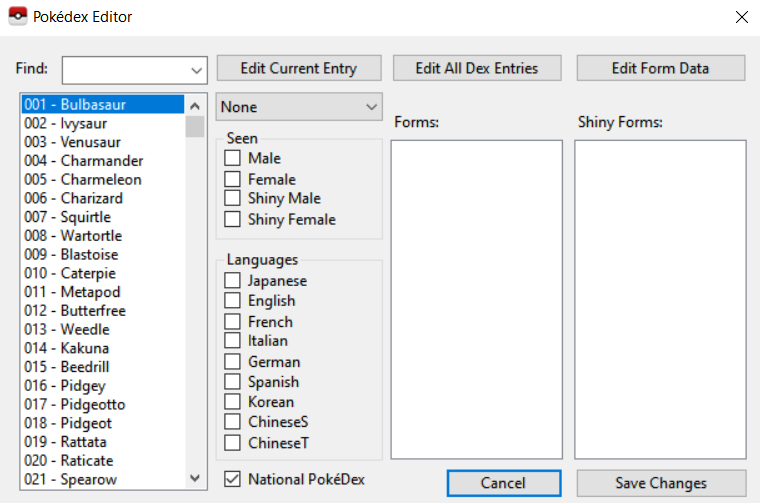Screen dimensions: 760x503
Task: Select 015 - Beedrill row
Action: click(103, 367)
